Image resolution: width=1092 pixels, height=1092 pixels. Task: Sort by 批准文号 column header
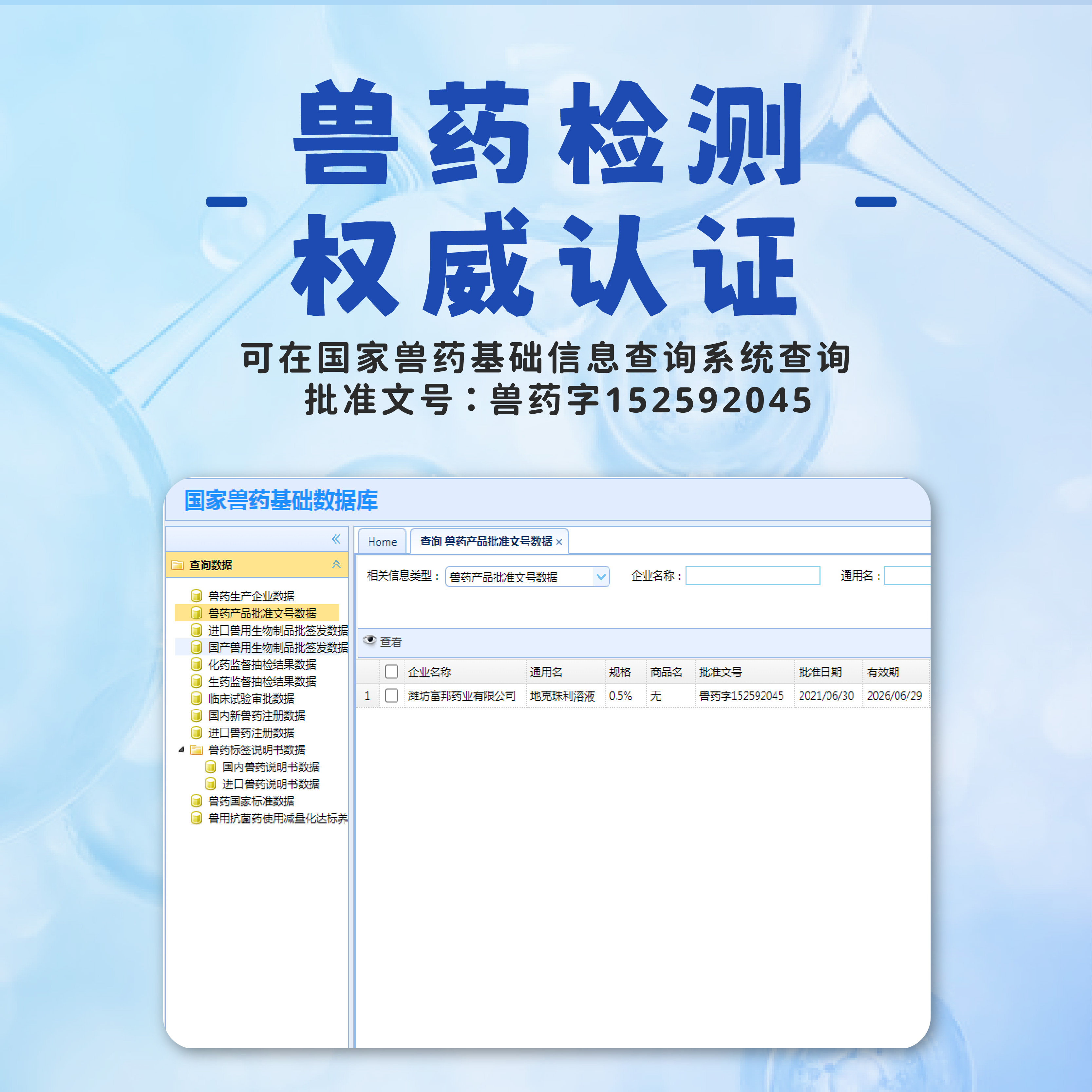pyautogui.click(x=744, y=671)
